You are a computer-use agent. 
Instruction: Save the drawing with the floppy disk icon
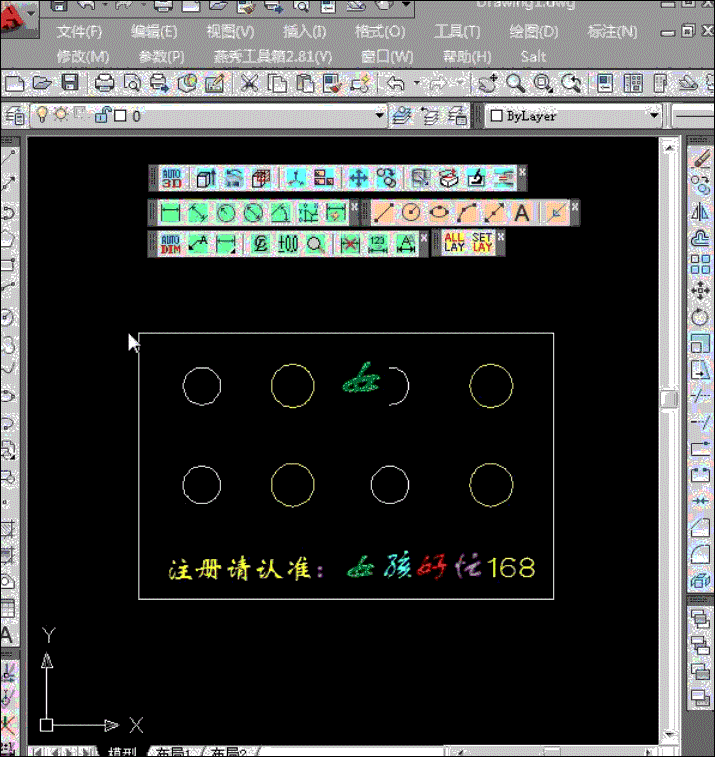point(70,83)
